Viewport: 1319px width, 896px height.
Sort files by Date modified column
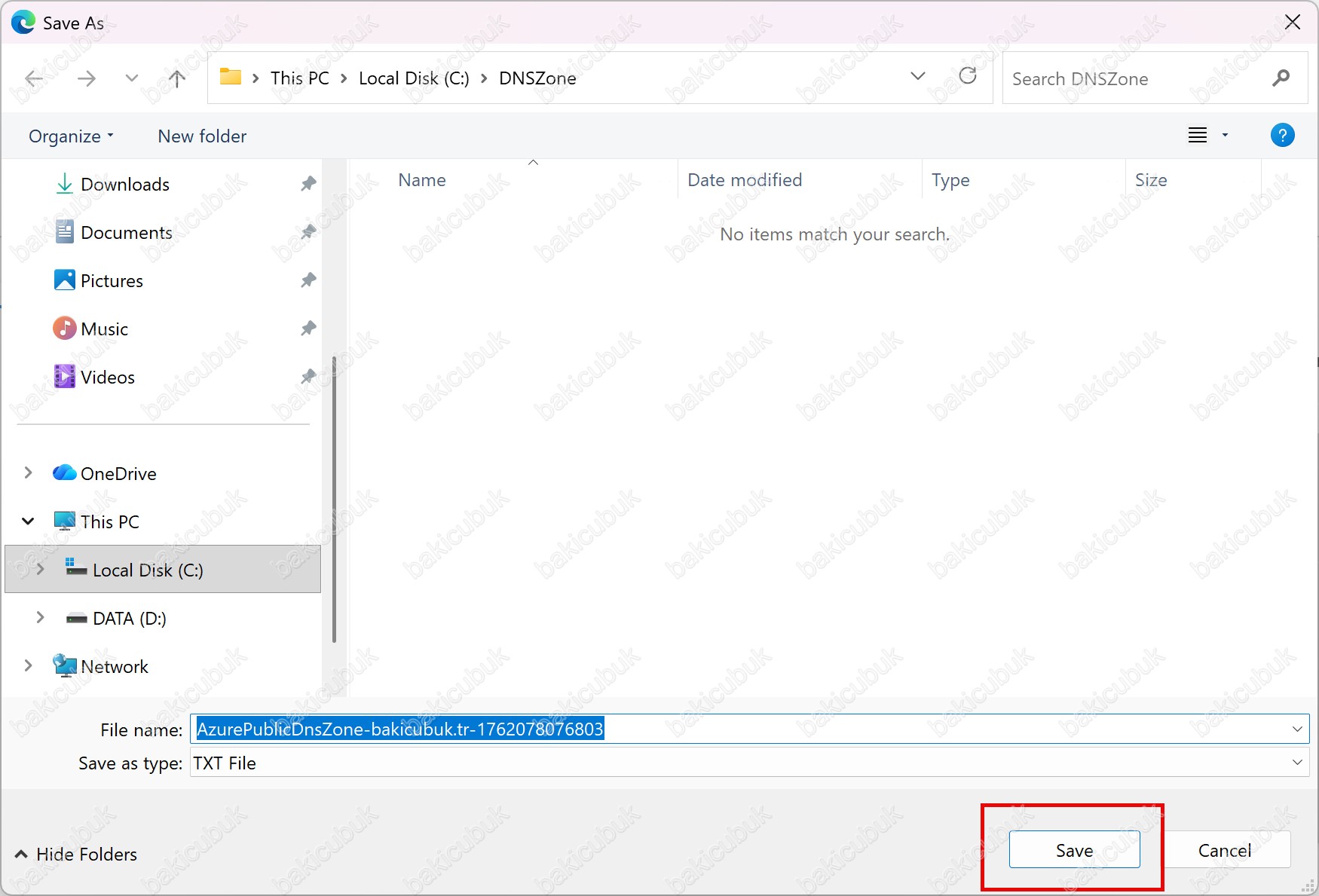[745, 180]
